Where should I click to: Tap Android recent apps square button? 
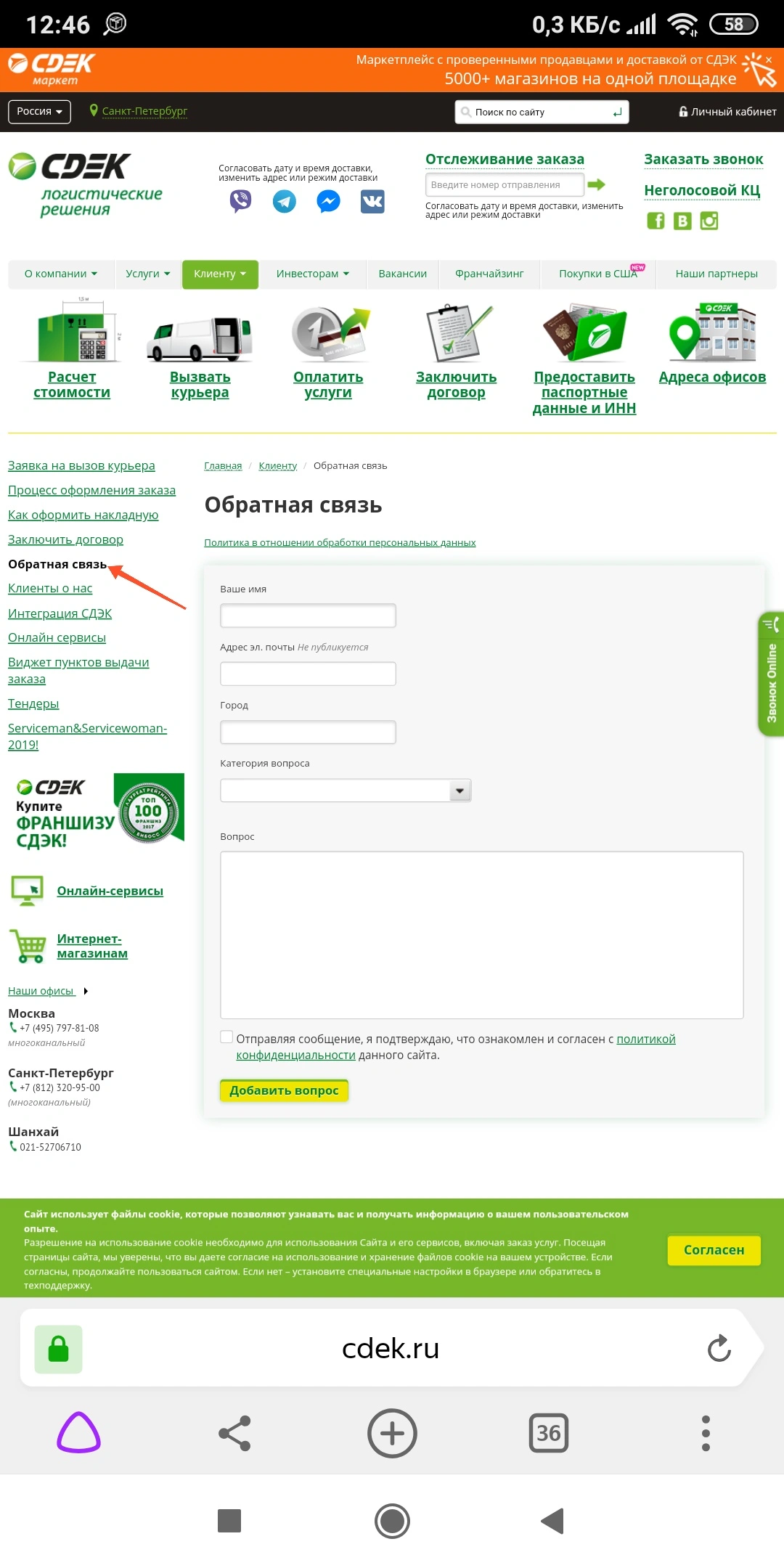[229, 1521]
